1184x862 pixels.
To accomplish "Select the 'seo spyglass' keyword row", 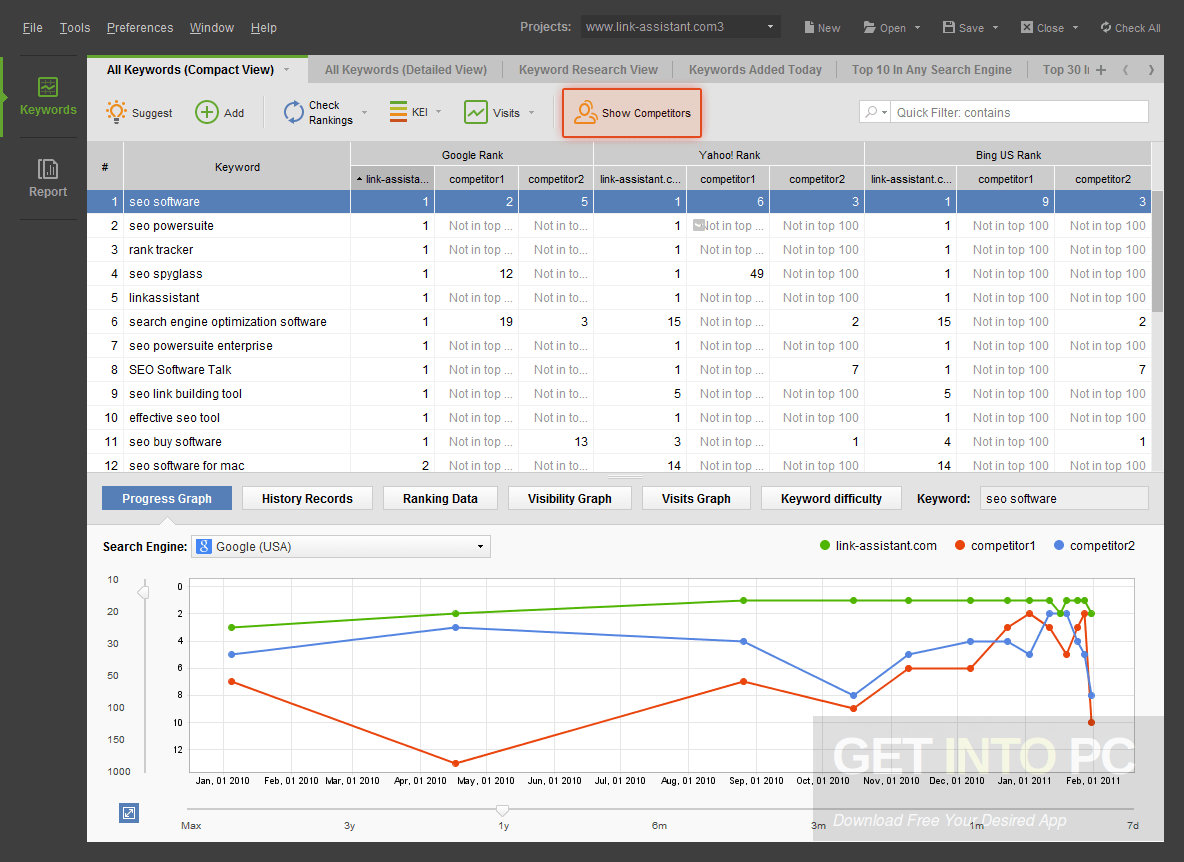I will tap(619, 273).
